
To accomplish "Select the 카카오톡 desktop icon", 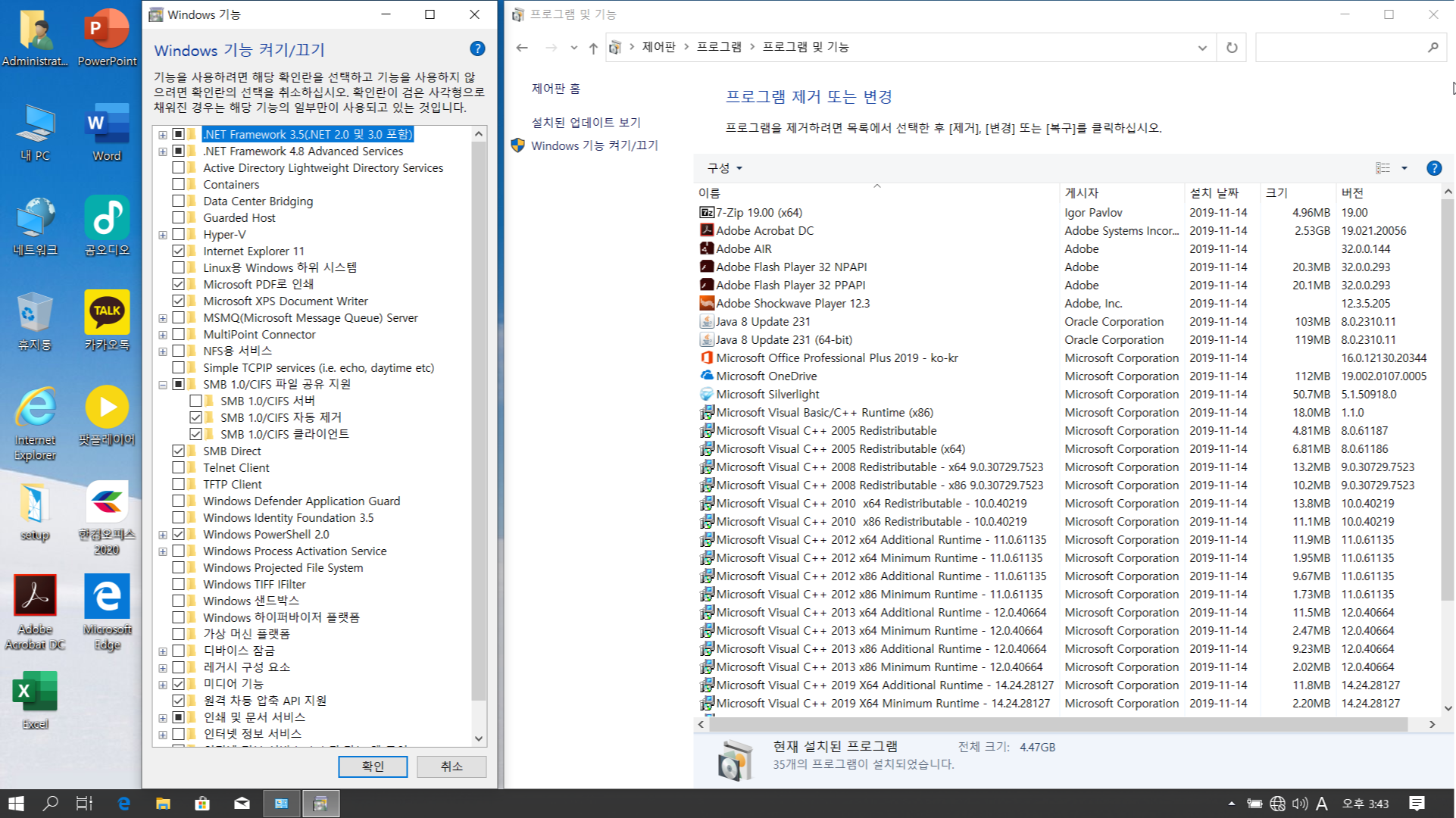I will click(x=107, y=321).
